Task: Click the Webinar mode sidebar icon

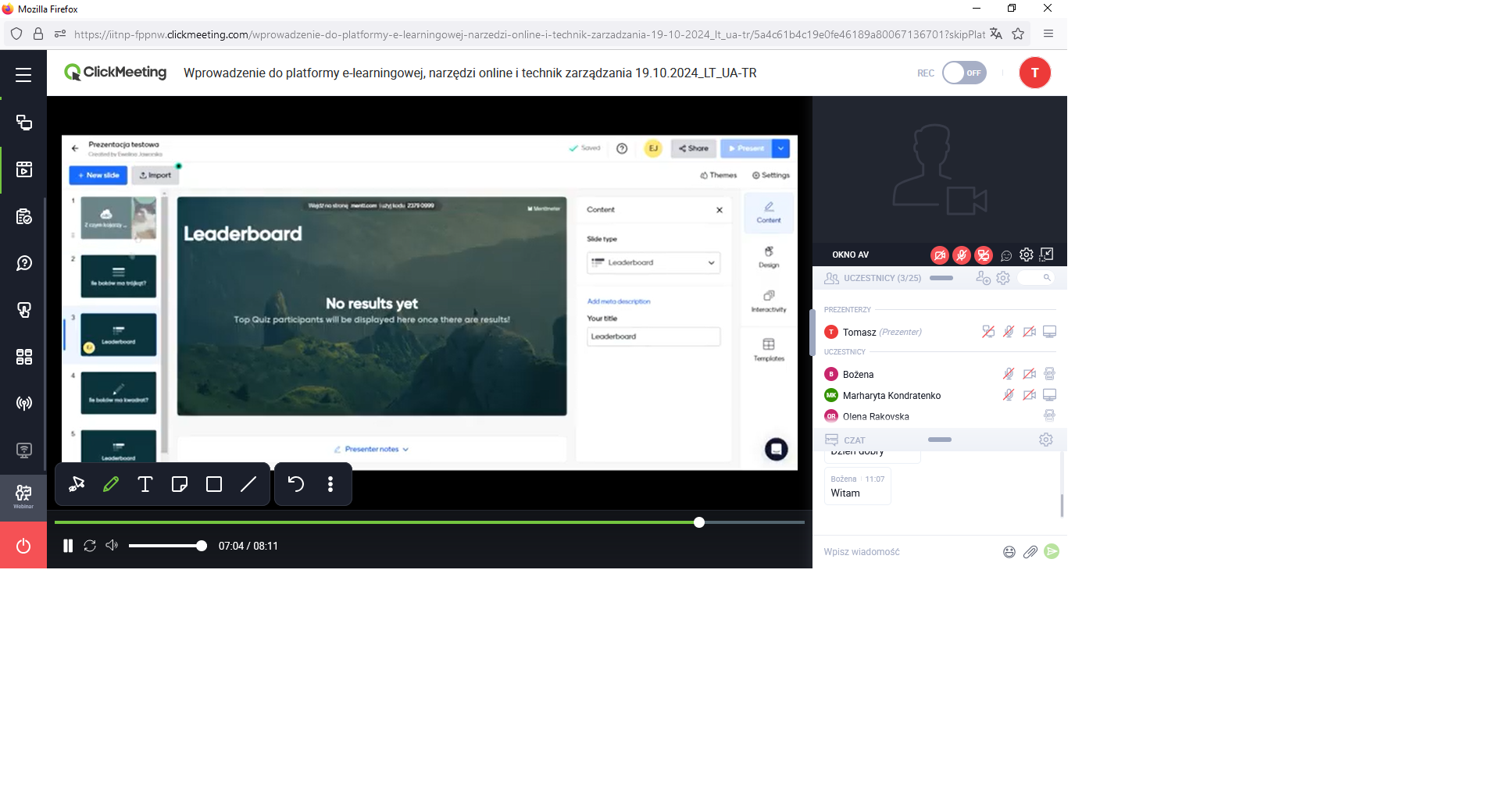Action: 23,497
